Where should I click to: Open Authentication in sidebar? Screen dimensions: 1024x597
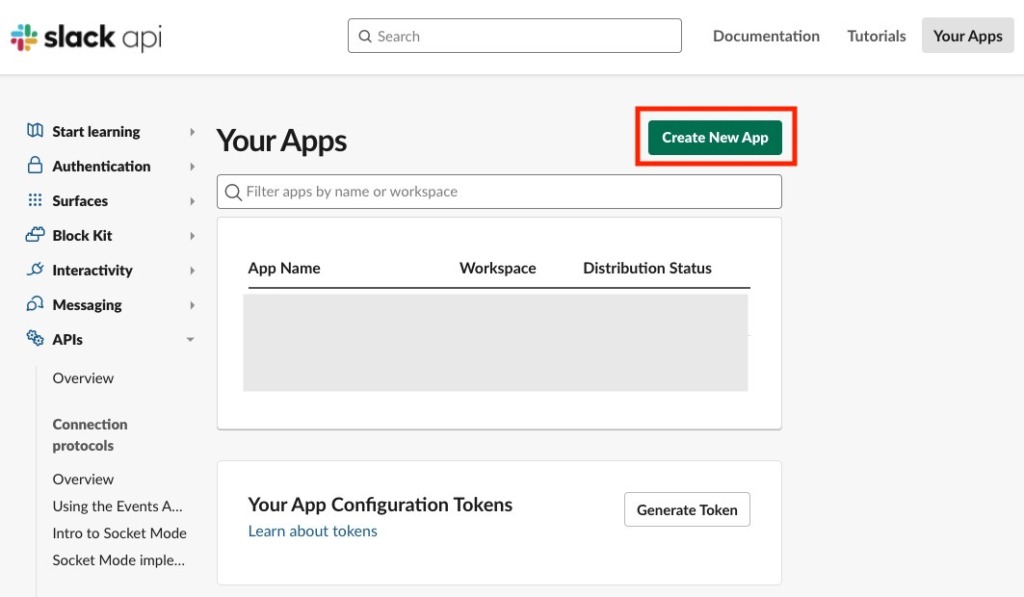point(101,167)
